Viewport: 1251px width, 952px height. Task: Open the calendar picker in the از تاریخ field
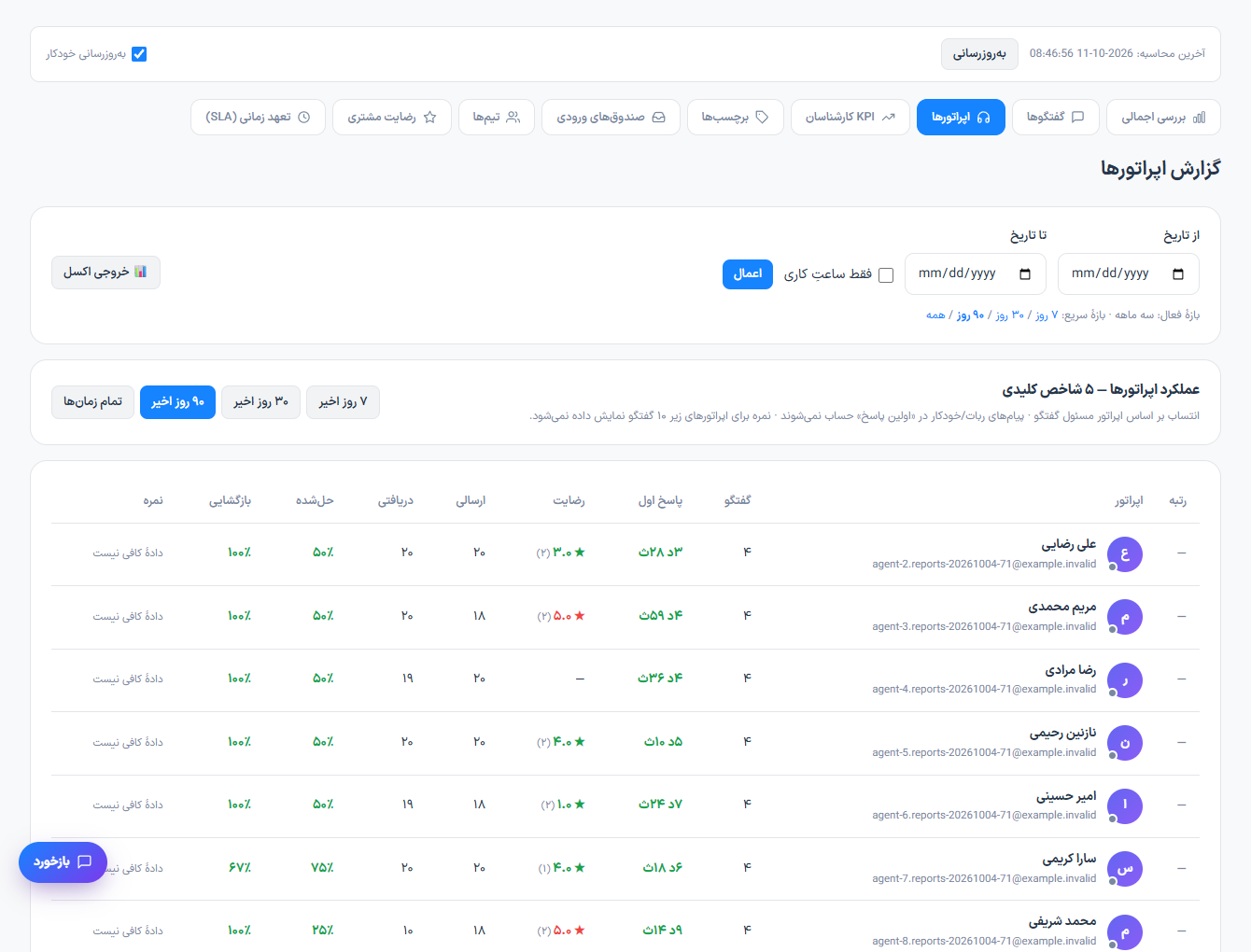click(x=1178, y=274)
